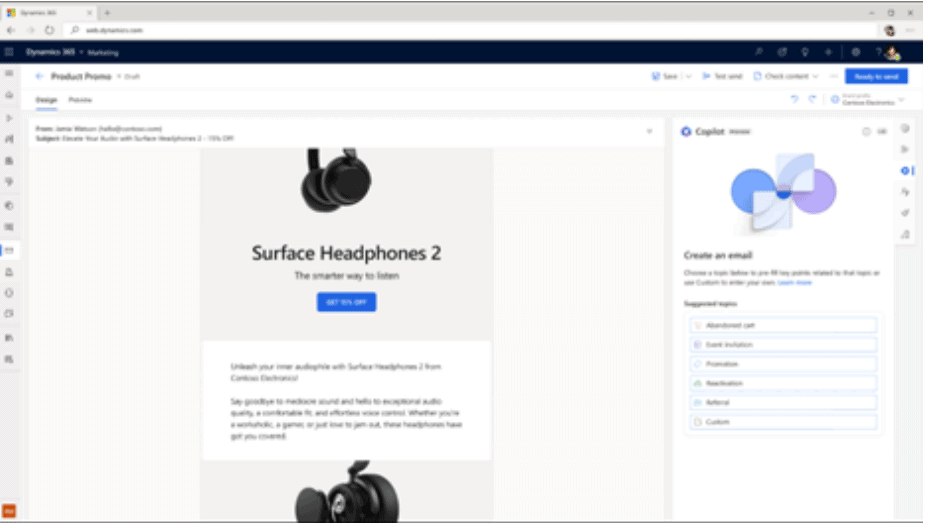
Task: Select the Copilot icon in the right rail
Action: (x=905, y=171)
